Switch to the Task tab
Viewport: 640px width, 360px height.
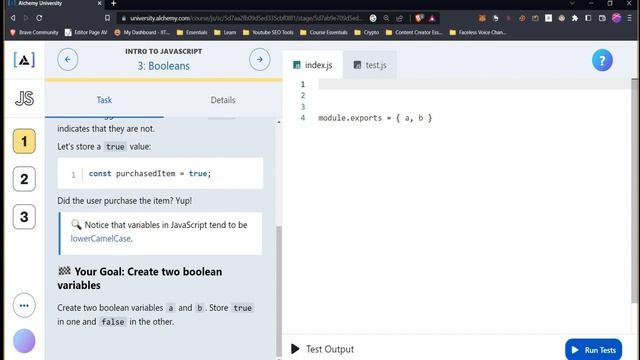coord(104,100)
